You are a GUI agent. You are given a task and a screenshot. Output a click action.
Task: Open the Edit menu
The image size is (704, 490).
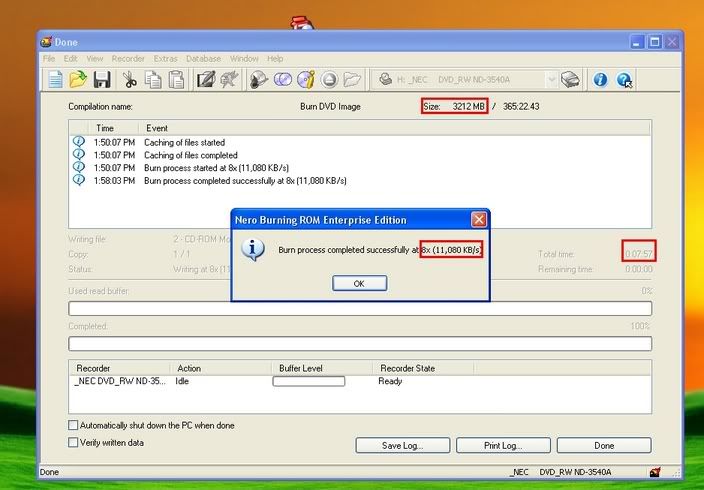pos(70,59)
